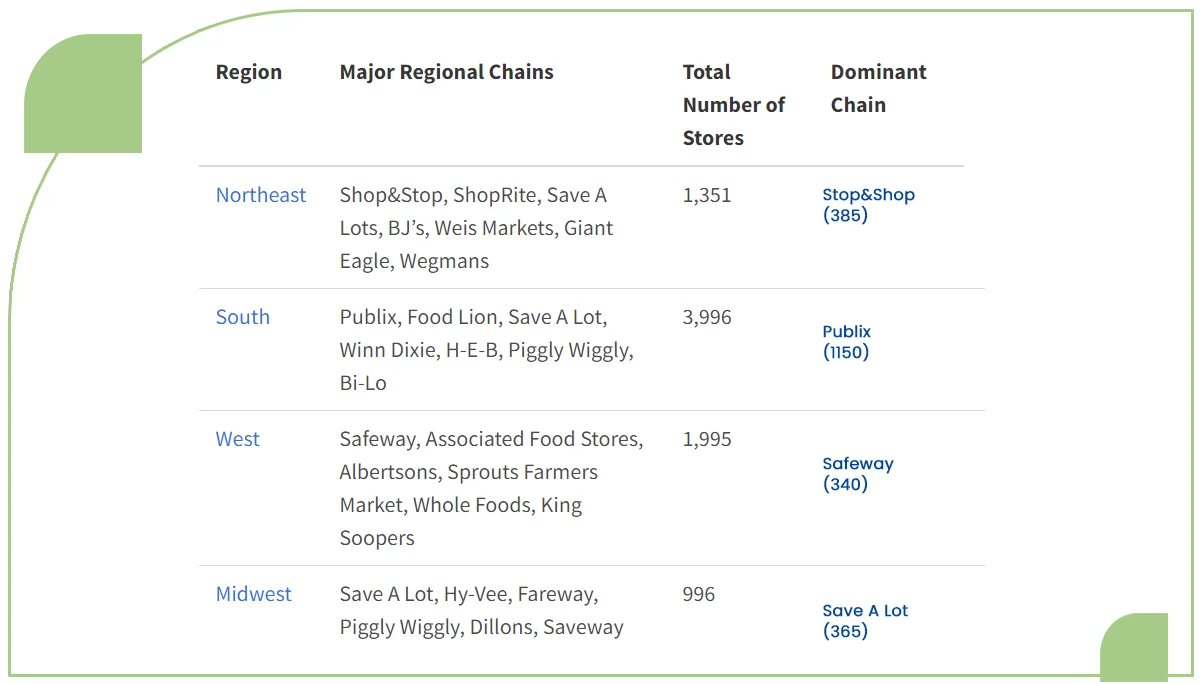Click the 1,995 store count cell
Screen dimensions: 1202x684
tap(707, 439)
